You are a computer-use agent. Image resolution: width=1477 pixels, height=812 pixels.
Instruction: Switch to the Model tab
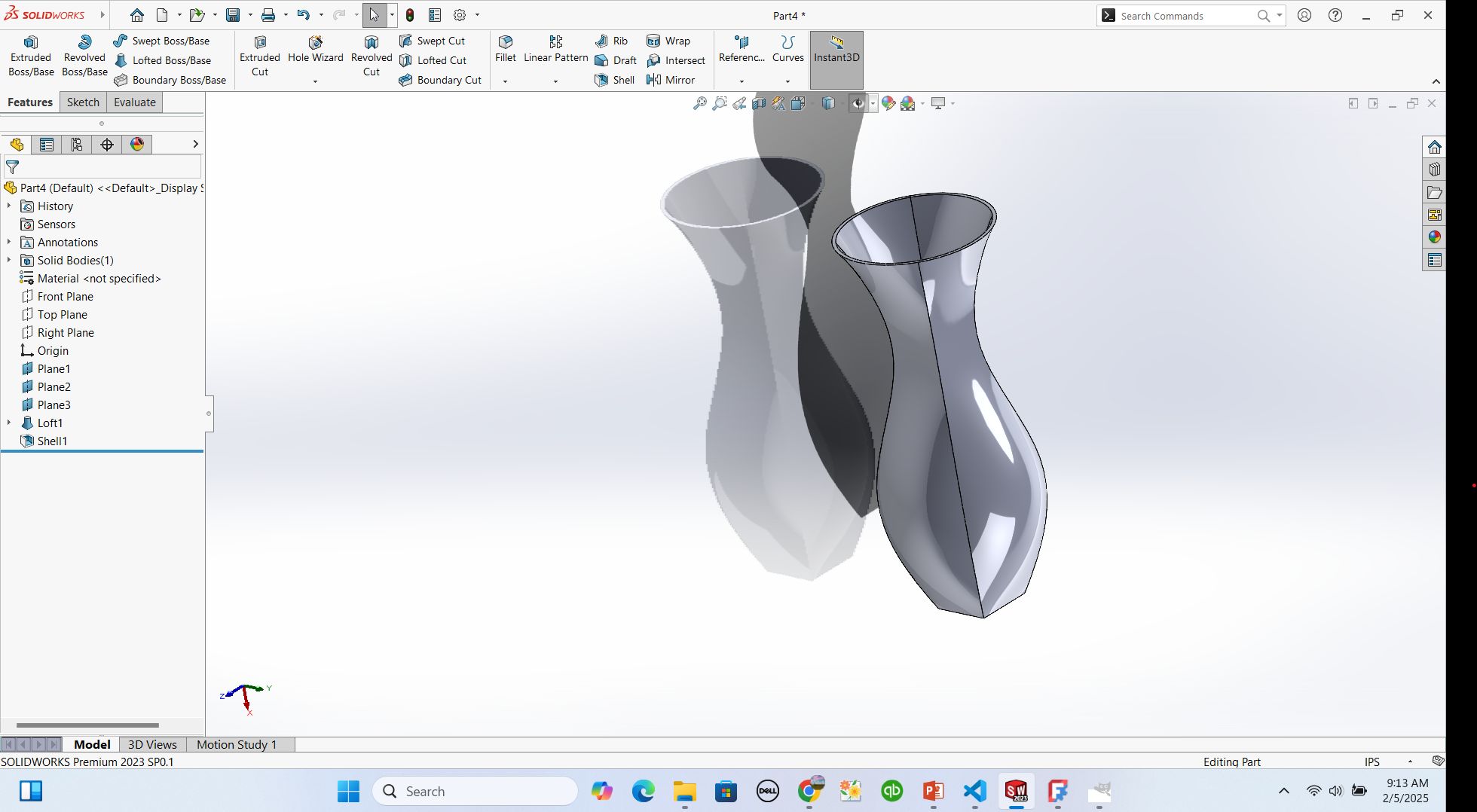coord(92,744)
